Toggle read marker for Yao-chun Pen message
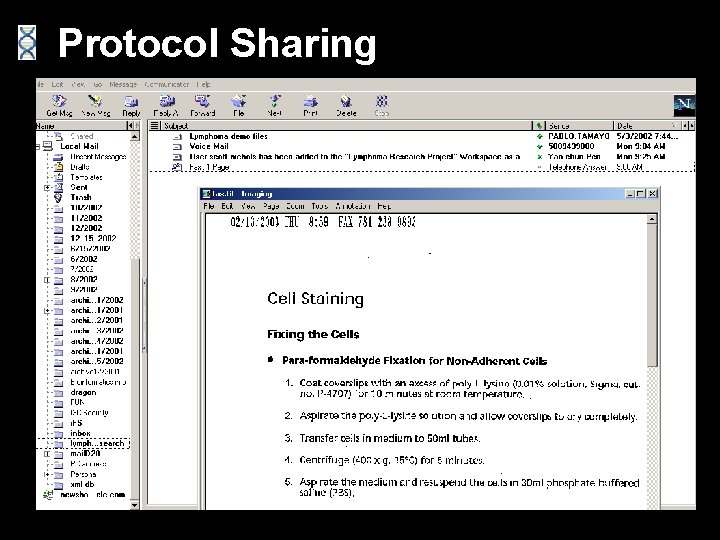Image resolution: width=720 pixels, height=540 pixels. coord(540,157)
